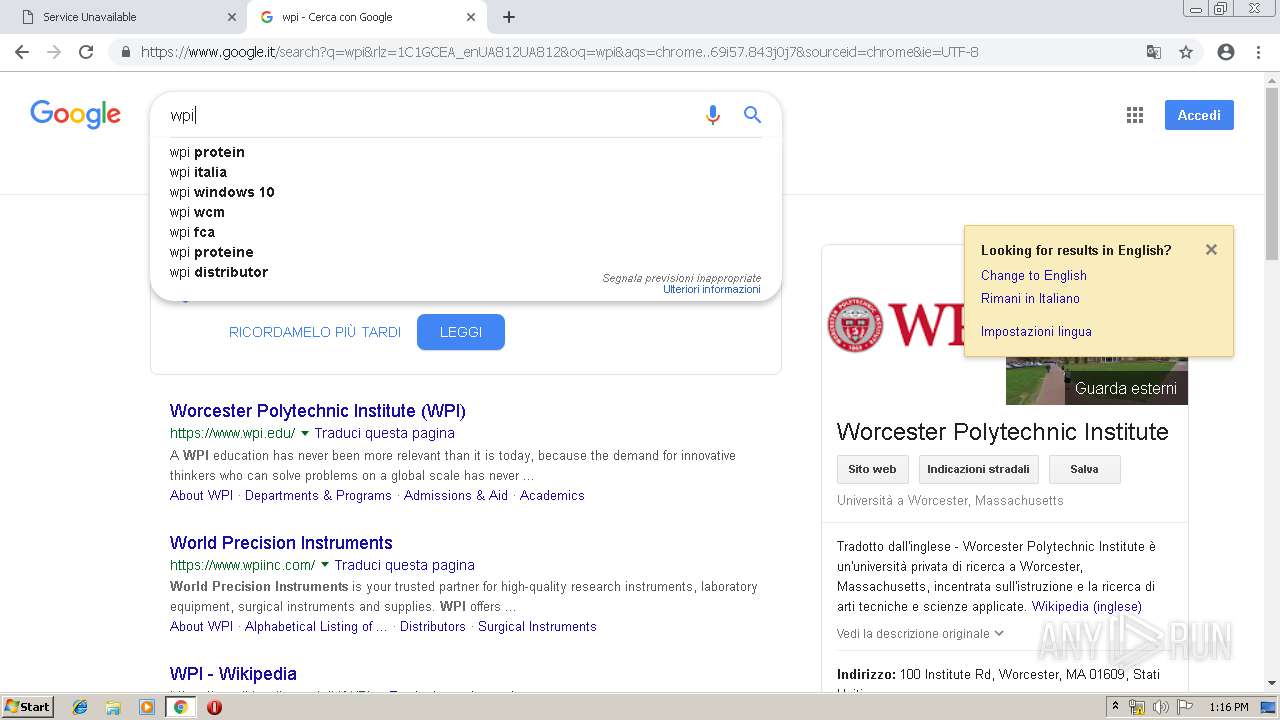Viewport: 1280px width, 720px height.
Task: Click Ulteriori informazioni link
Action: pyautogui.click(x=712, y=289)
